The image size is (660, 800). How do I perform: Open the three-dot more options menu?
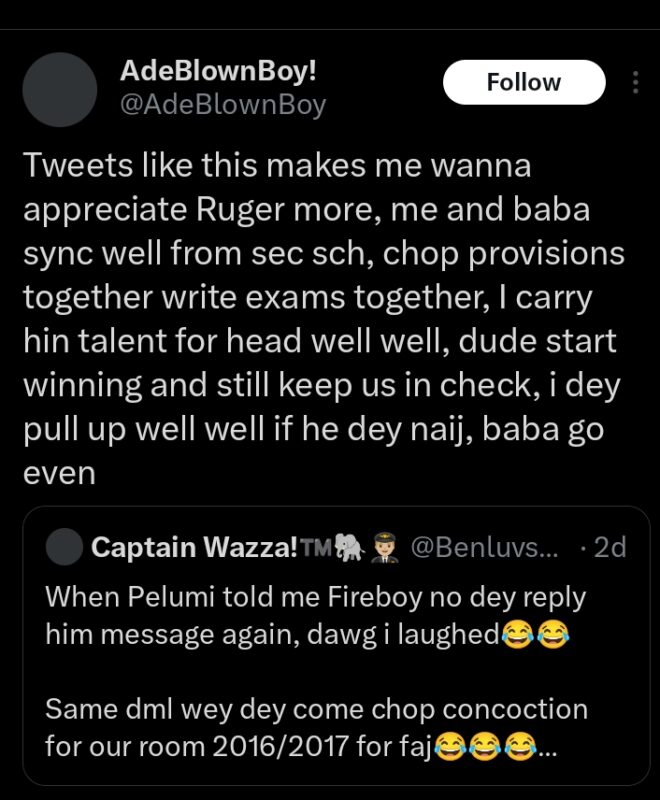pyautogui.click(x=636, y=83)
